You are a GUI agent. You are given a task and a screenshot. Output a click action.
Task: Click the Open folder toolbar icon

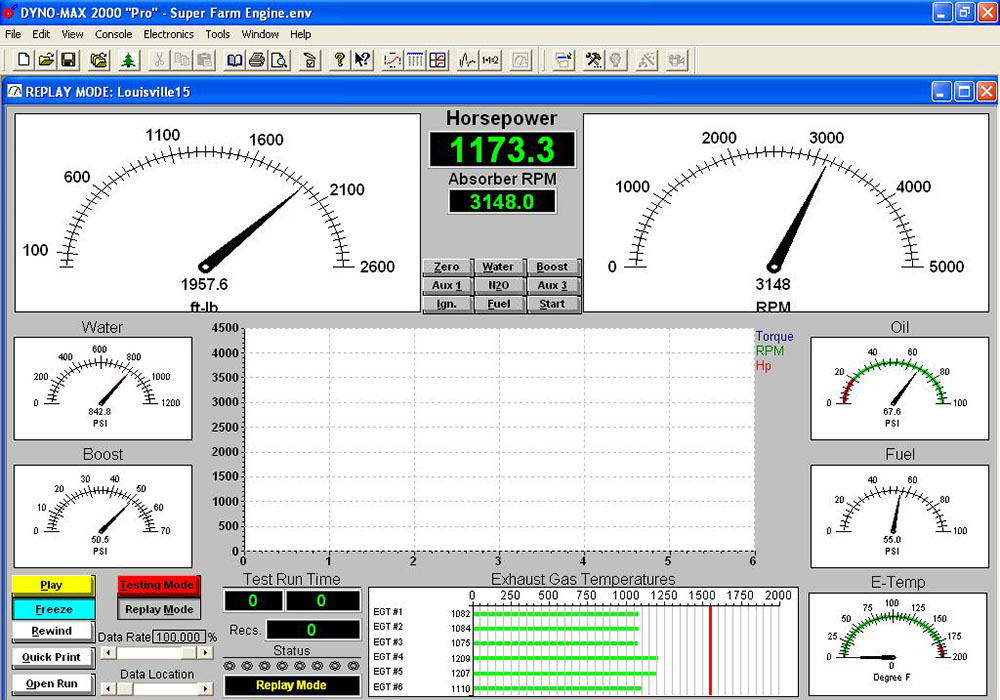pos(46,61)
